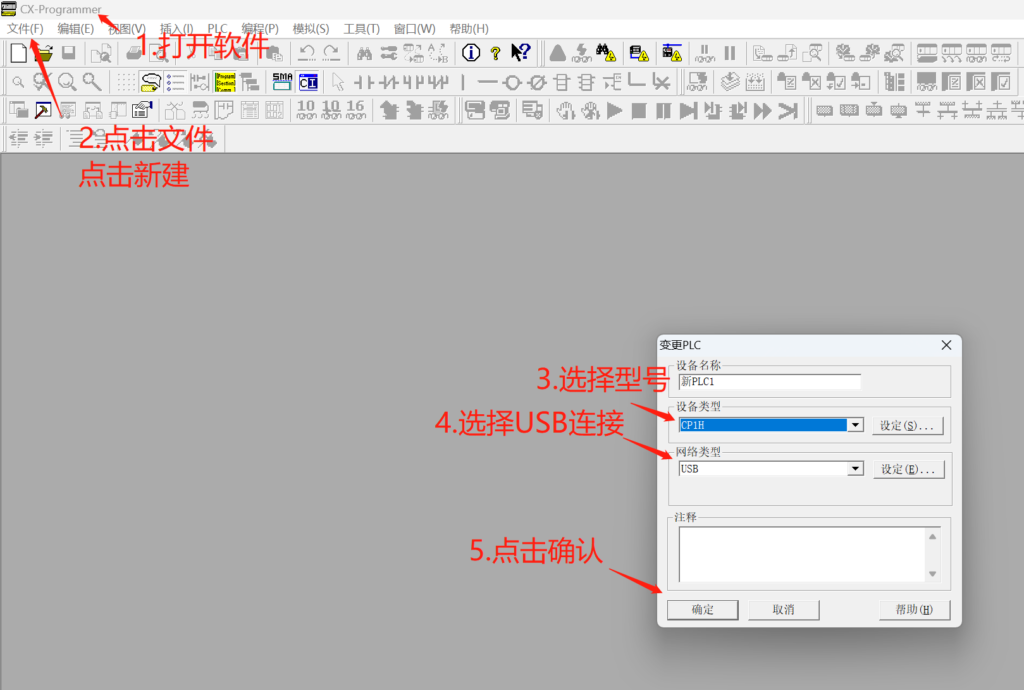
Task: Click the context help arrow-question icon
Action: (520, 53)
